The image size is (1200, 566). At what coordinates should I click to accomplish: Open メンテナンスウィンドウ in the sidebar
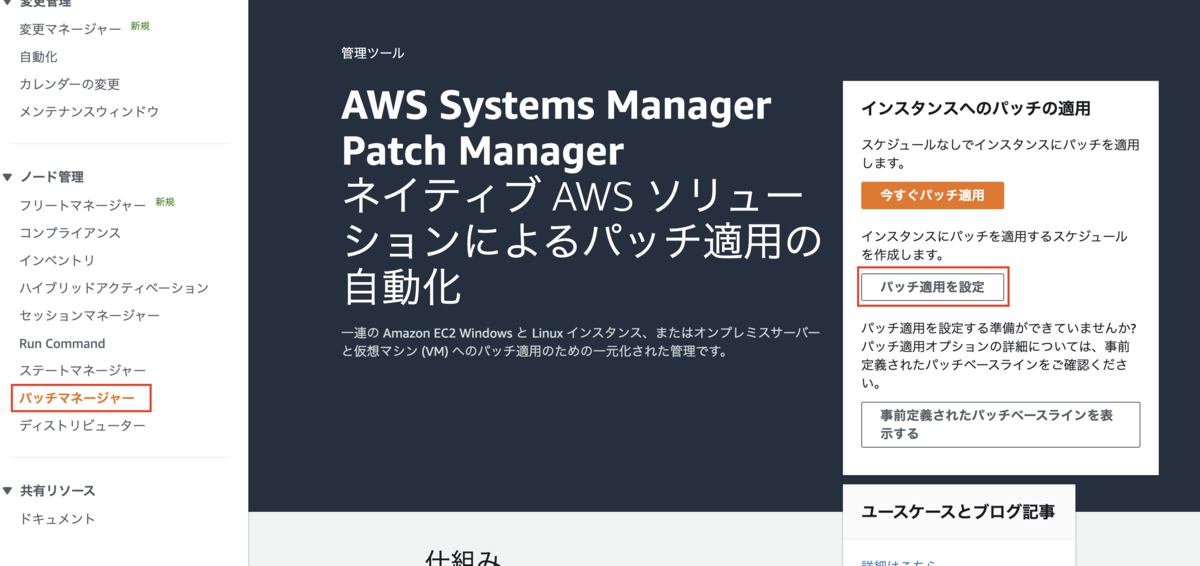[x=89, y=111]
